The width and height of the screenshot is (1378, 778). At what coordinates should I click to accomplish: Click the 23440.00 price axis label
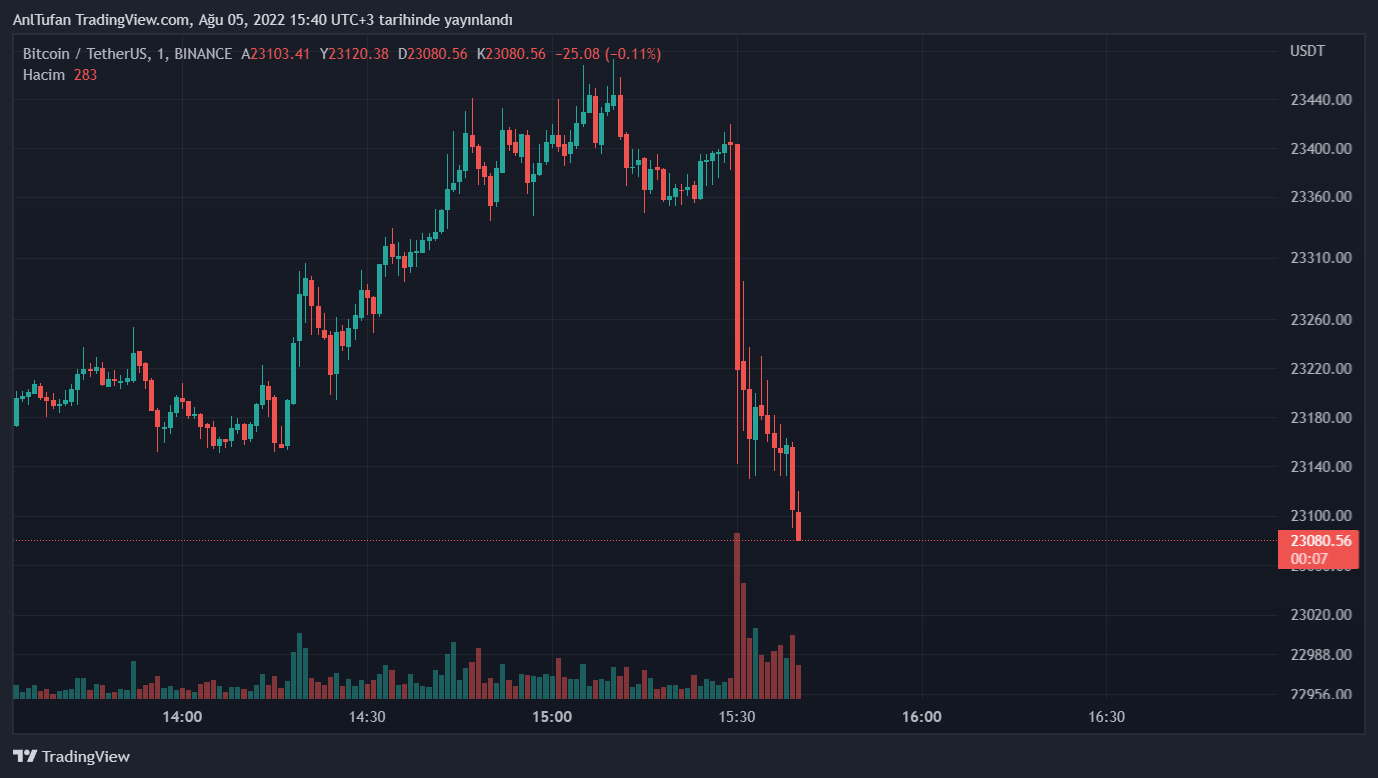click(x=1321, y=100)
